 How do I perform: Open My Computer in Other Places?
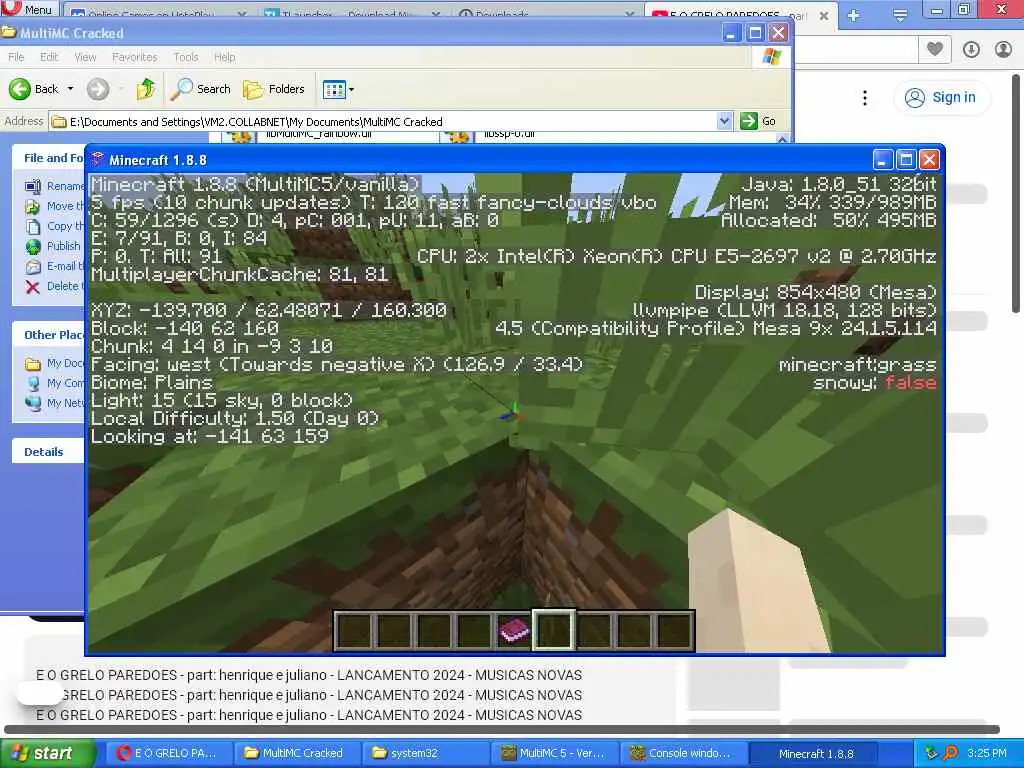55,383
